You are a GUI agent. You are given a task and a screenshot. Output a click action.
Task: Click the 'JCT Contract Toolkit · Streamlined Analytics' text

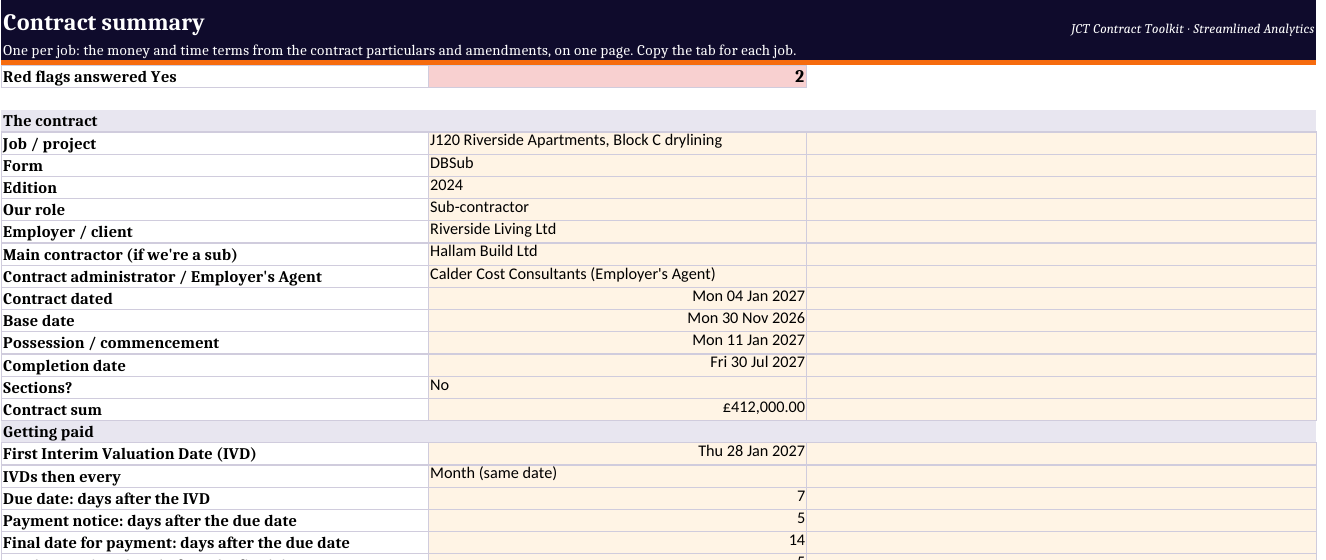[1192, 29]
